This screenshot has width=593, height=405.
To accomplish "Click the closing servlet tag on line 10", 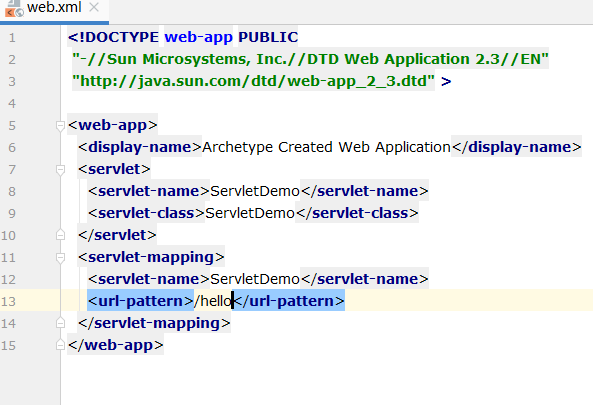I will coord(117,235).
